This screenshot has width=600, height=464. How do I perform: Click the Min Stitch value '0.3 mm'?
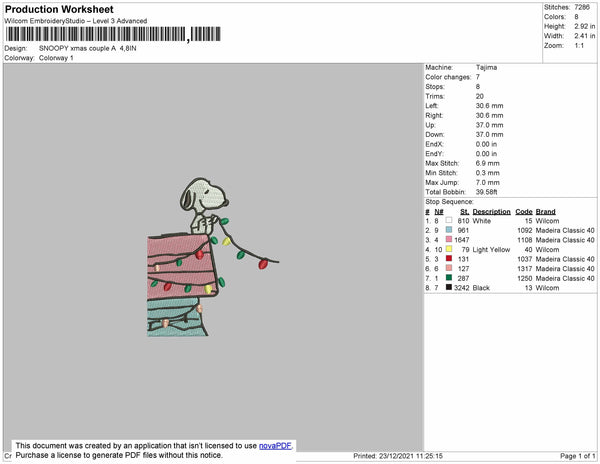click(x=488, y=173)
